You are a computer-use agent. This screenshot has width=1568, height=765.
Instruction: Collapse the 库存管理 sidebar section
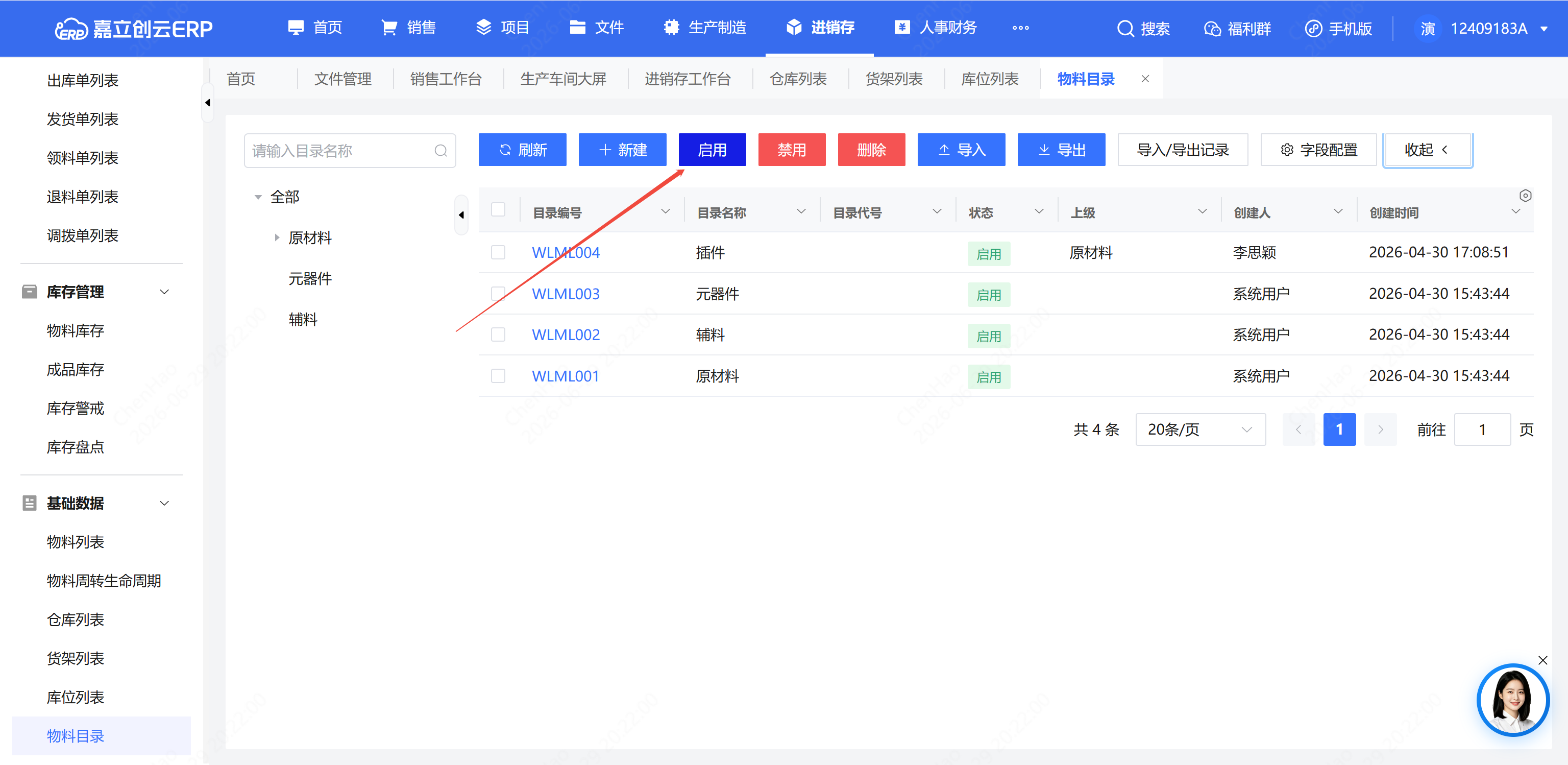[164, 292]
